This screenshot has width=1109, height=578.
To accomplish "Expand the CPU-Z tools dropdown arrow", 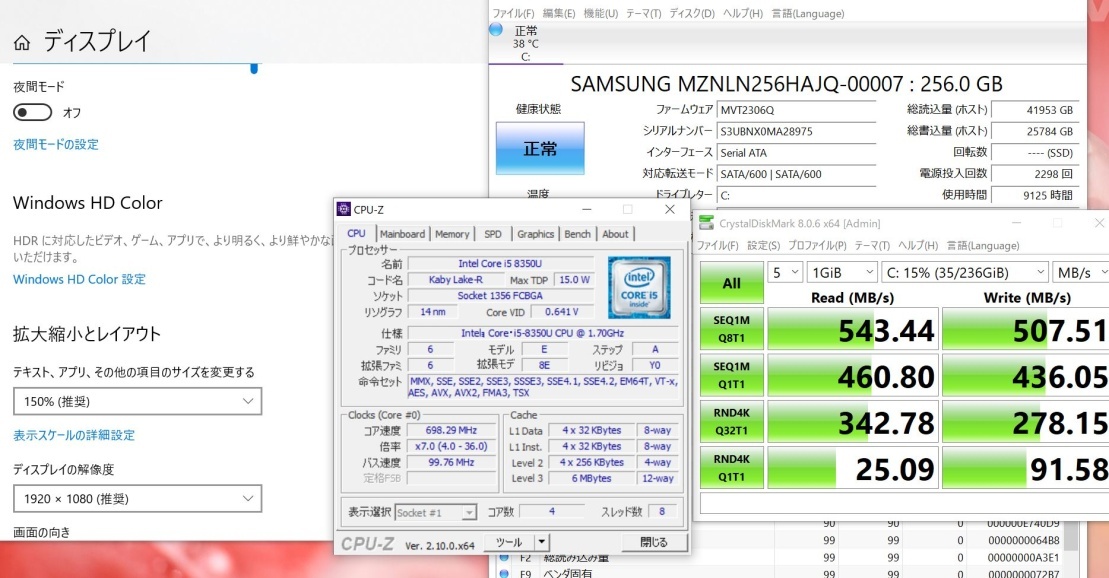I will pyautogui.click(x=541, y=542).
